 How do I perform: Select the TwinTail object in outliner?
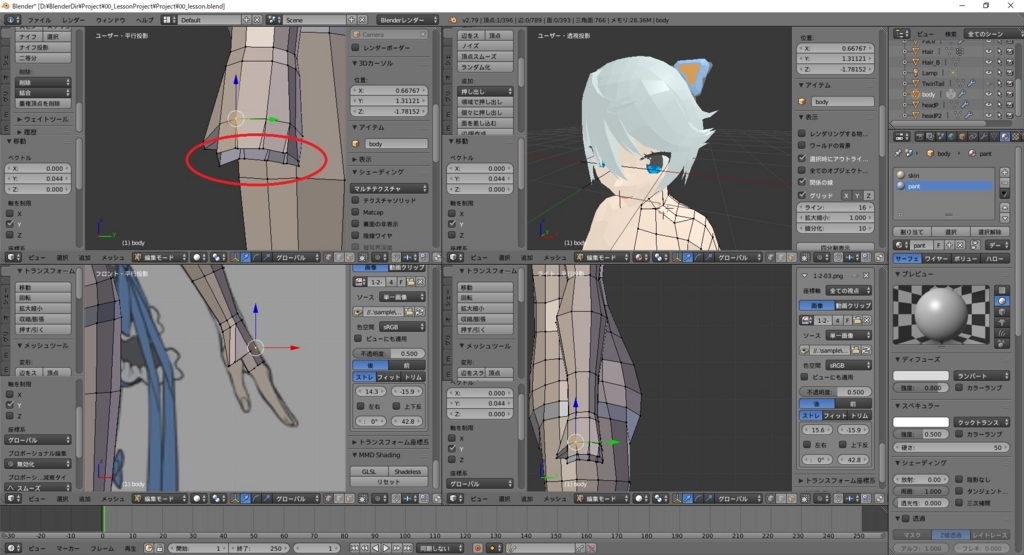(x=933, y=84)
